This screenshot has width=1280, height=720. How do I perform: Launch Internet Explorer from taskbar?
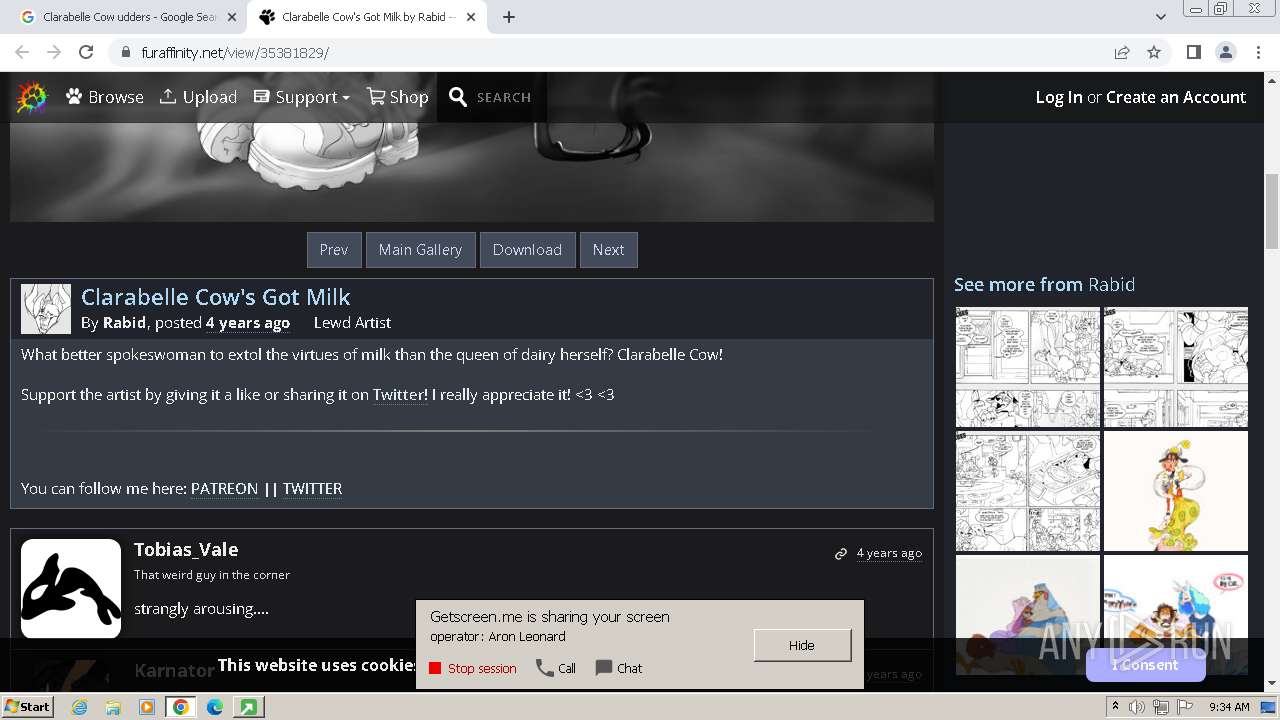[79, 707]
